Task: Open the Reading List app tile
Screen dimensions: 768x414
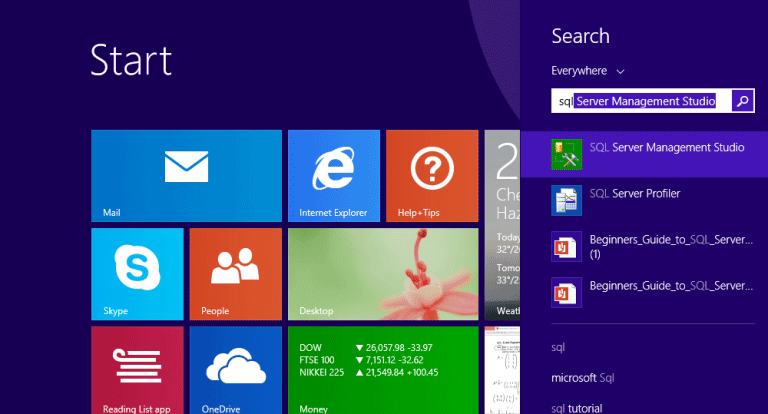Action: click(137, 368)
